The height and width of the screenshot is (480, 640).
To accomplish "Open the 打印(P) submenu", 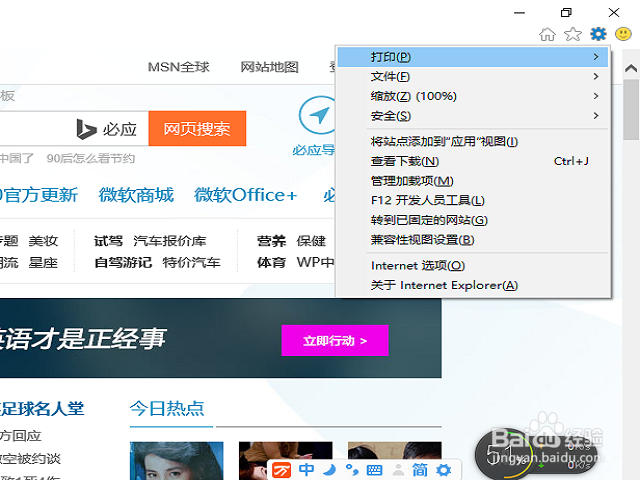I will tap(473, 57).
